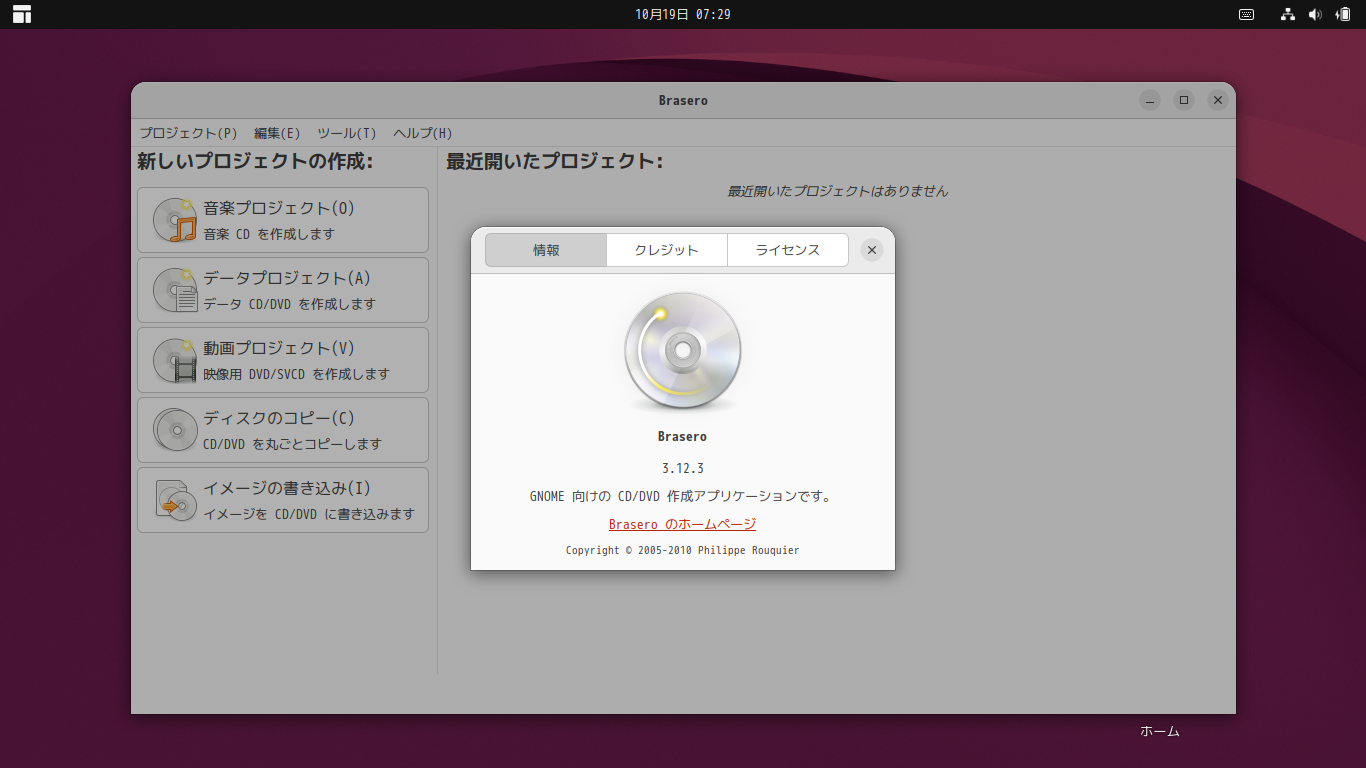Click the music note disc icon for the audio project
The image size is (1366, 768).
pos(175,220)
